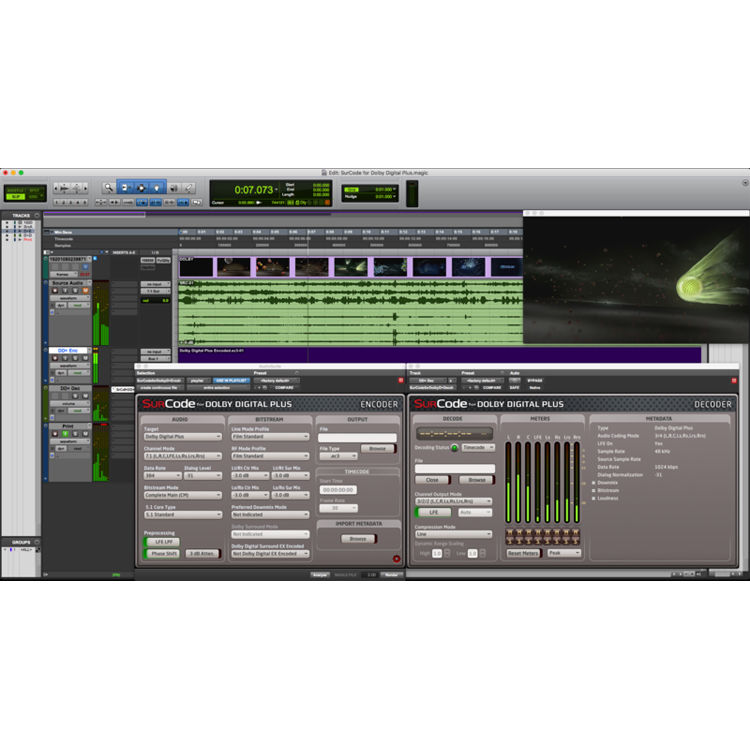Click the decoder Bypass button
The height and width of the screenshot is (750, 750).
click(x=535, y=381)
